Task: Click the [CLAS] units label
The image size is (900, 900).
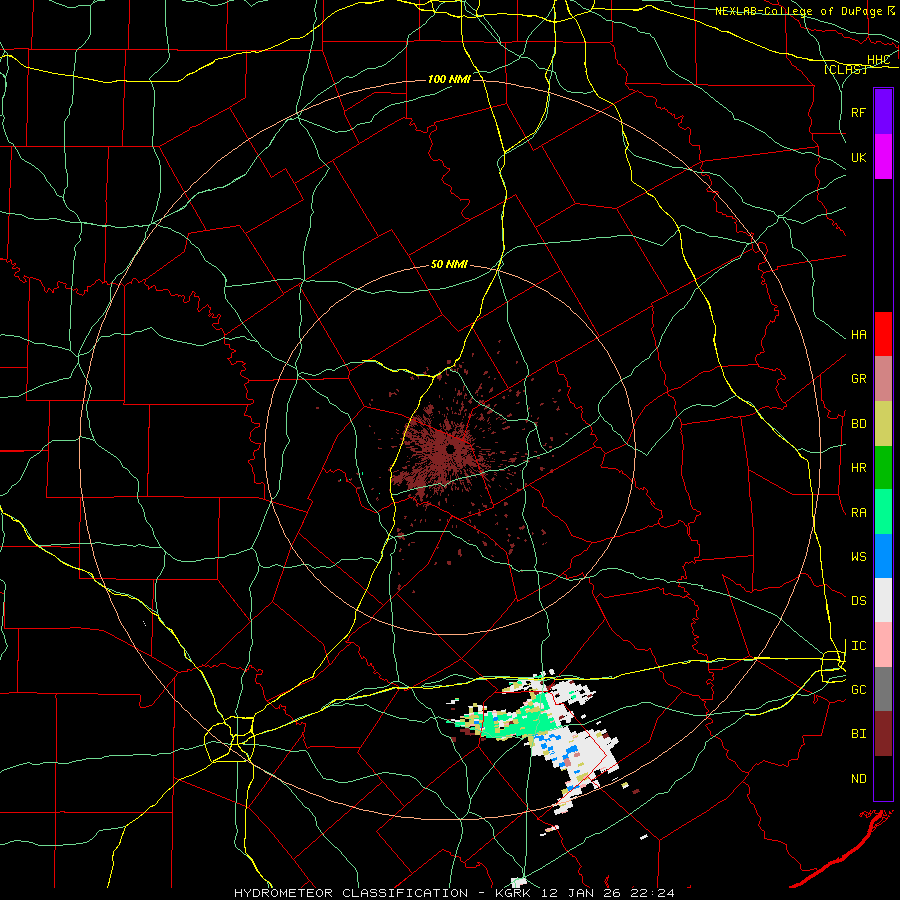Action: click(845, 69)
